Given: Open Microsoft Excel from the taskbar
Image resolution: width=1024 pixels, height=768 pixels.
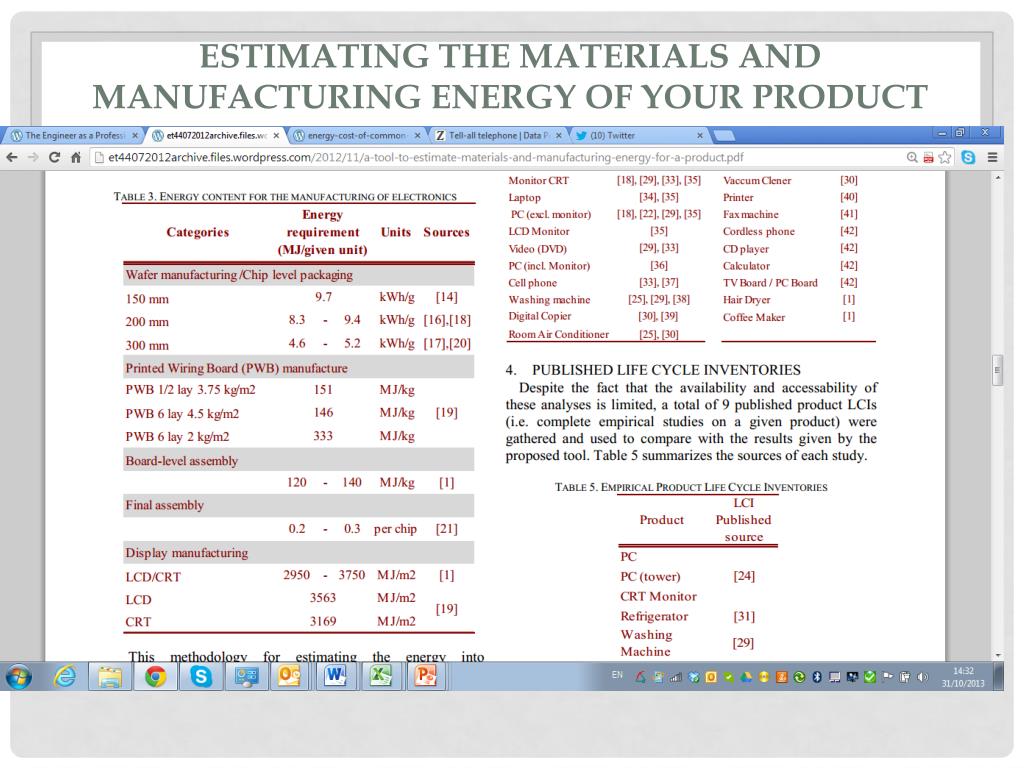Looking at the screenshot, I should coord(380,676).
